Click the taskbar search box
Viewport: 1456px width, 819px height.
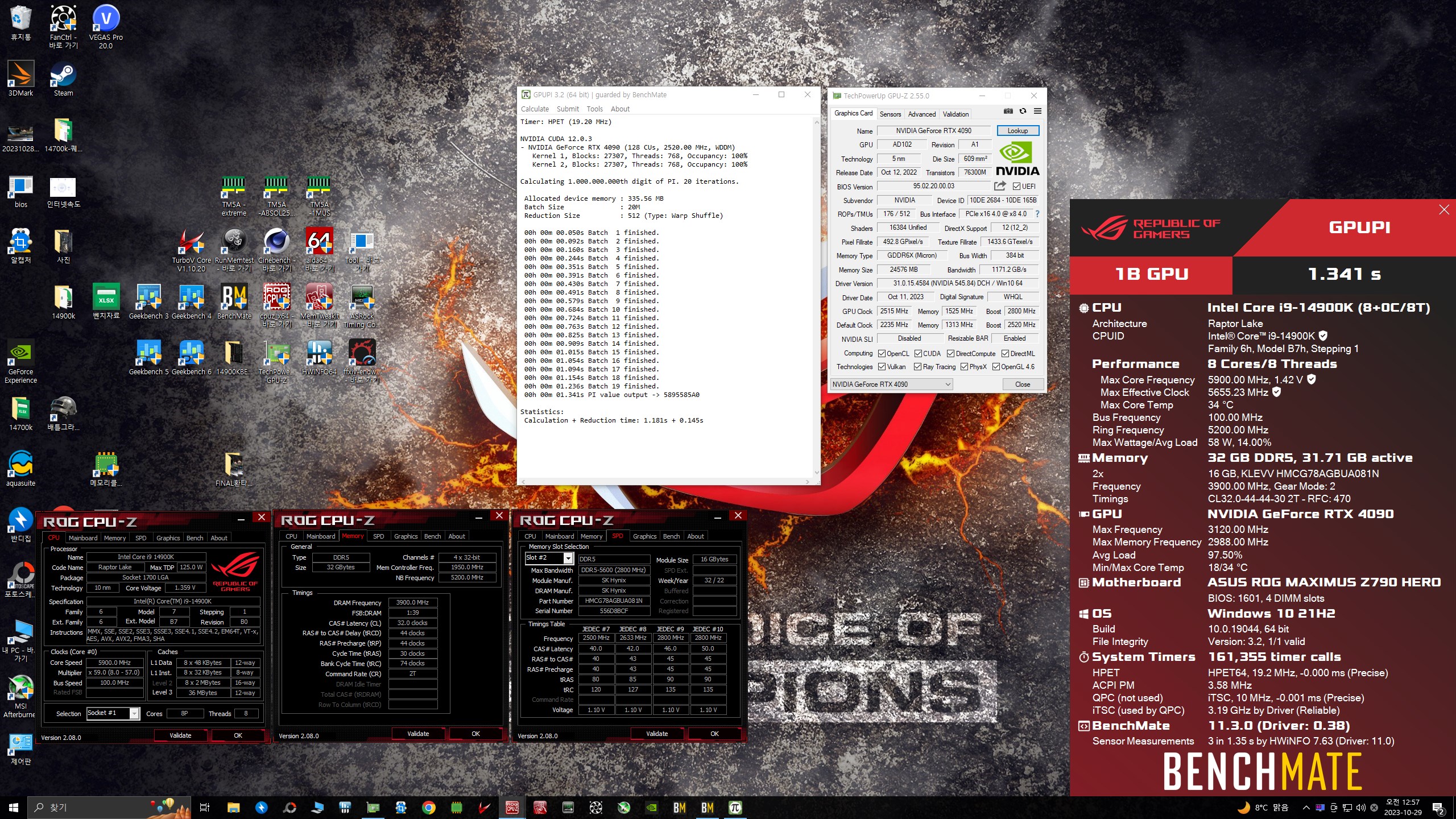[108, 808]
